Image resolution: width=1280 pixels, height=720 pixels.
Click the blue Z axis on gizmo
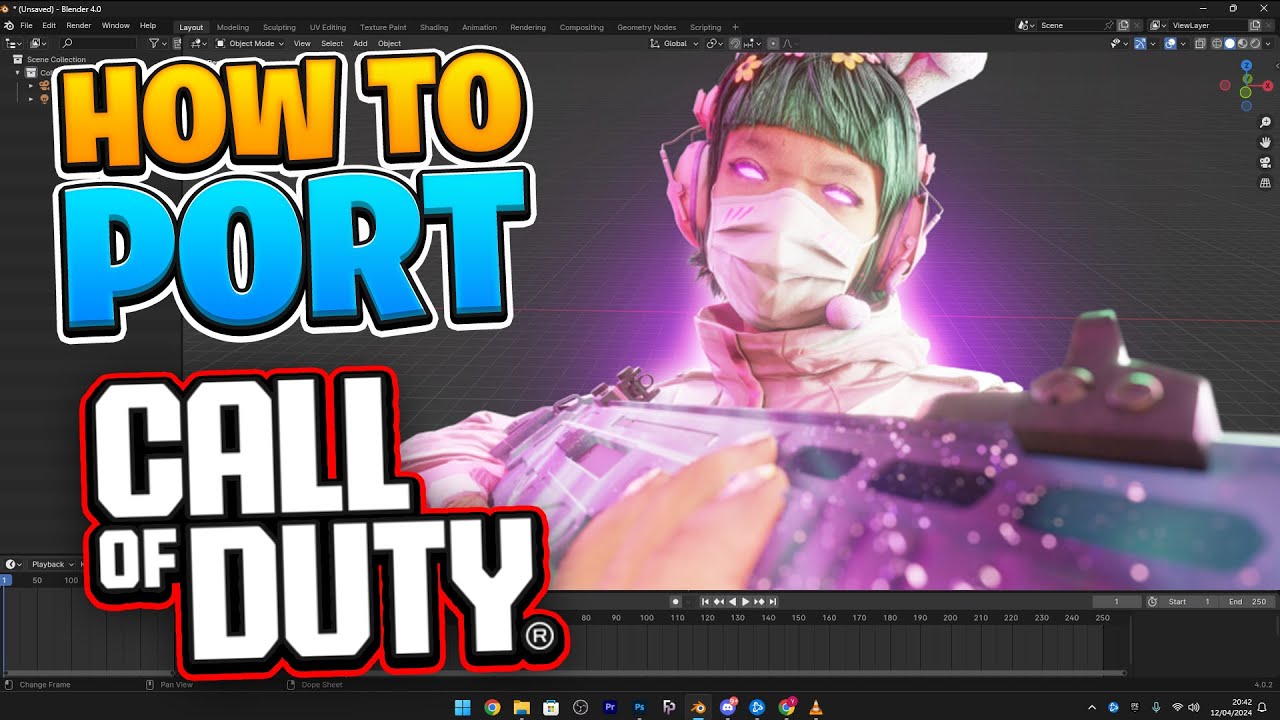pyautogui.click(x=1246, y=65)
